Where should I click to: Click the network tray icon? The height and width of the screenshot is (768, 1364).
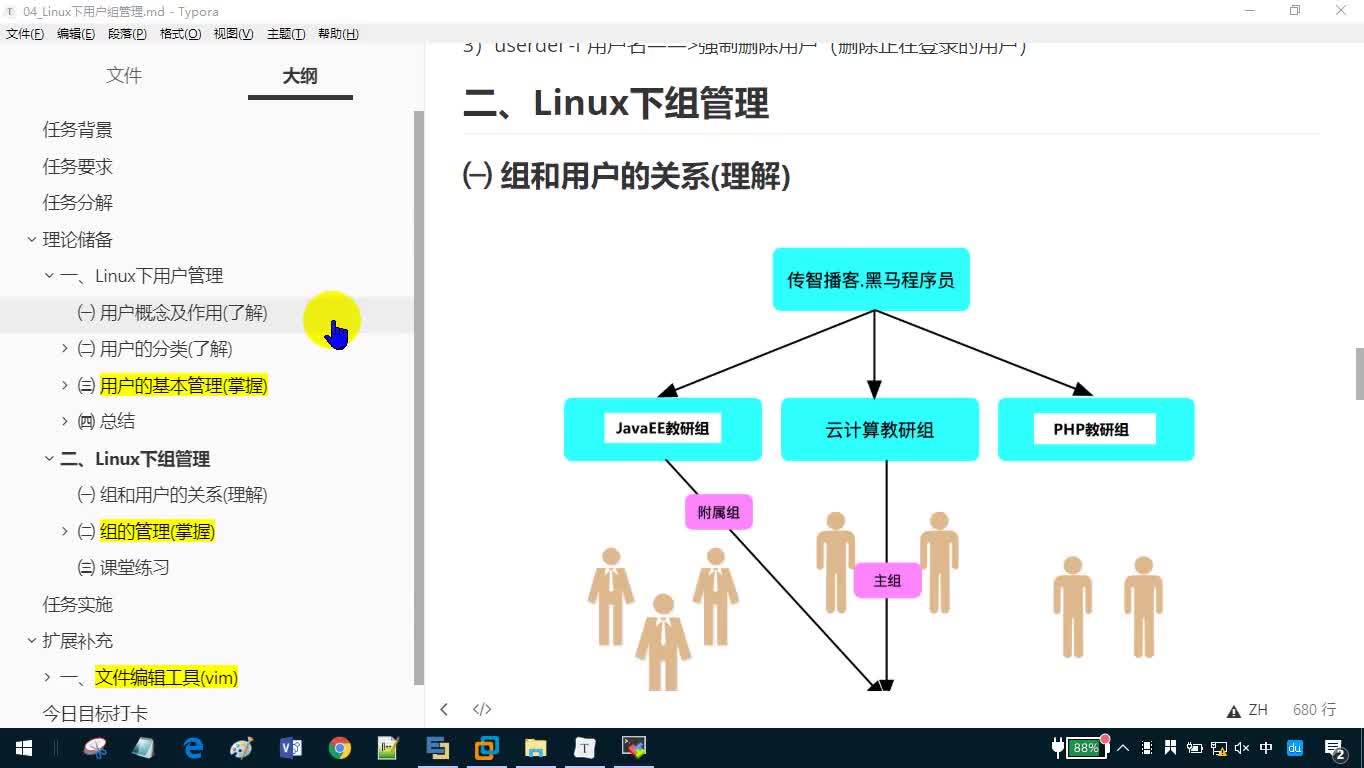(1219, 748)
